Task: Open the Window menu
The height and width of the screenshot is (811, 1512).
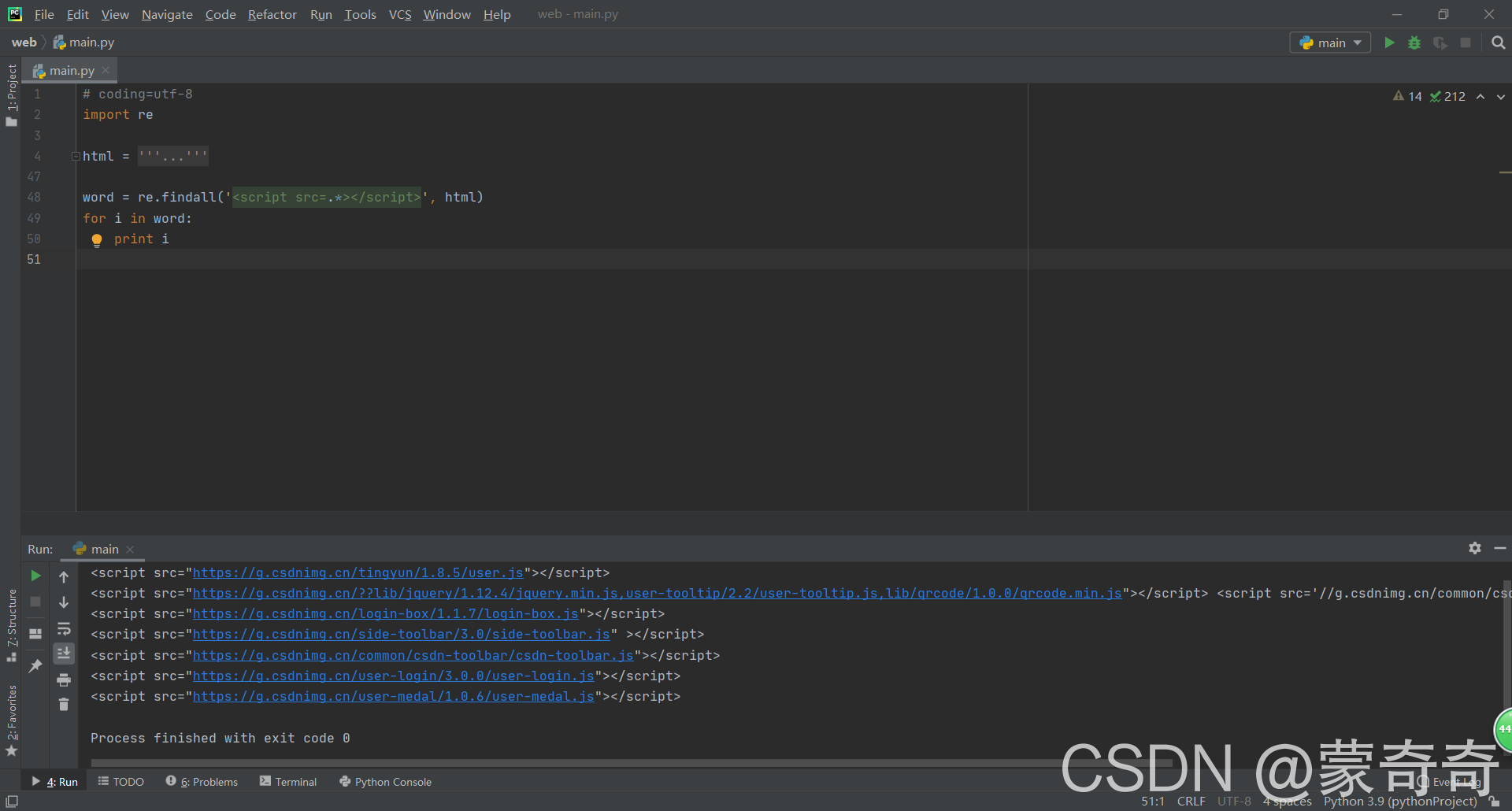Action: coord(447,14)
